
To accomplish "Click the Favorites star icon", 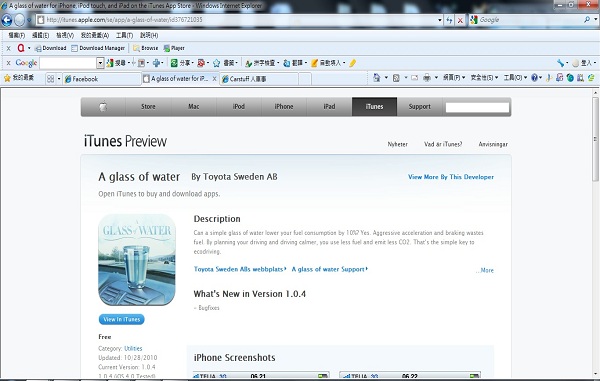I will 7,78.
